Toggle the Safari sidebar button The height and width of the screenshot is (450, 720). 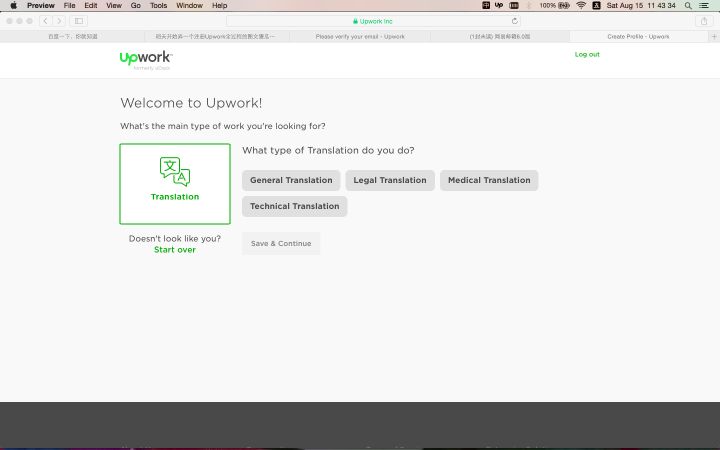point(79,21)
